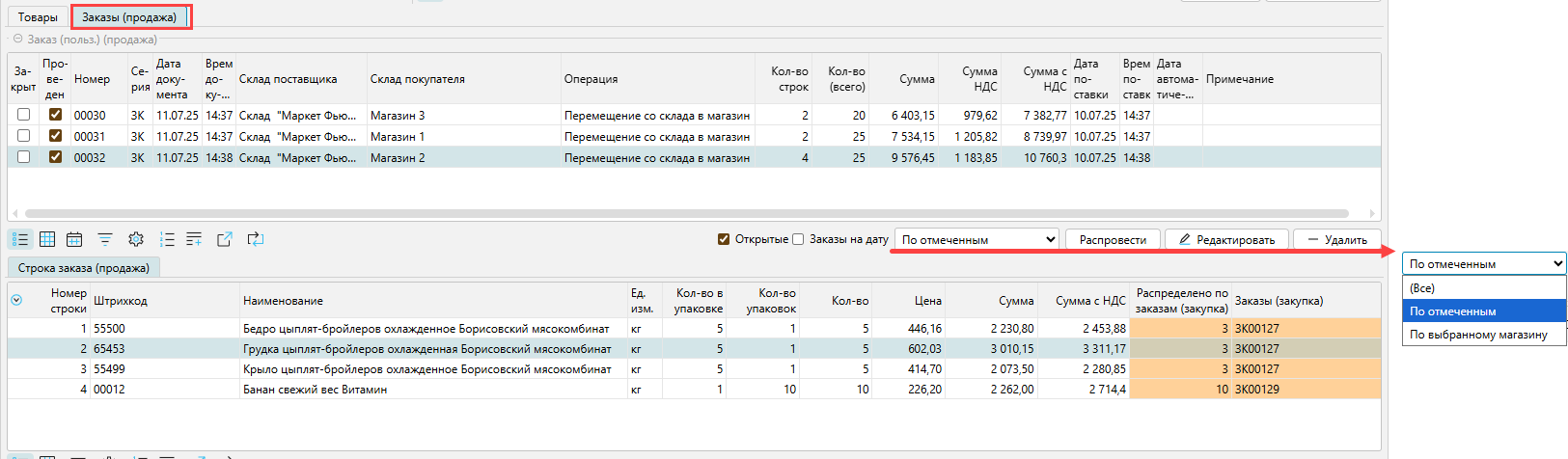Open the По отмеченным dropdown beside Распровести

point(977,239)
